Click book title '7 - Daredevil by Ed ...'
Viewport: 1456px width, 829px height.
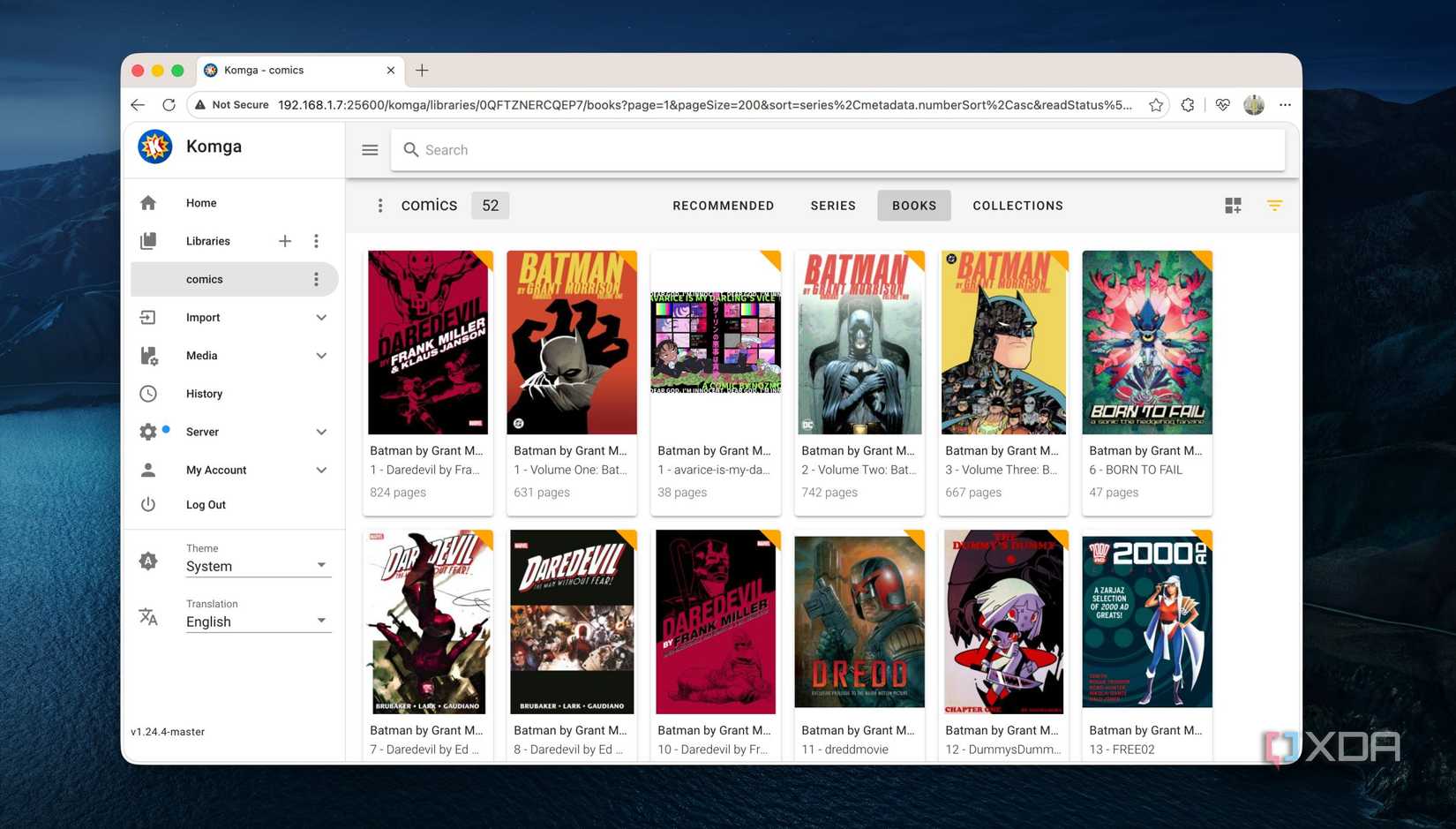pos(424,750)
